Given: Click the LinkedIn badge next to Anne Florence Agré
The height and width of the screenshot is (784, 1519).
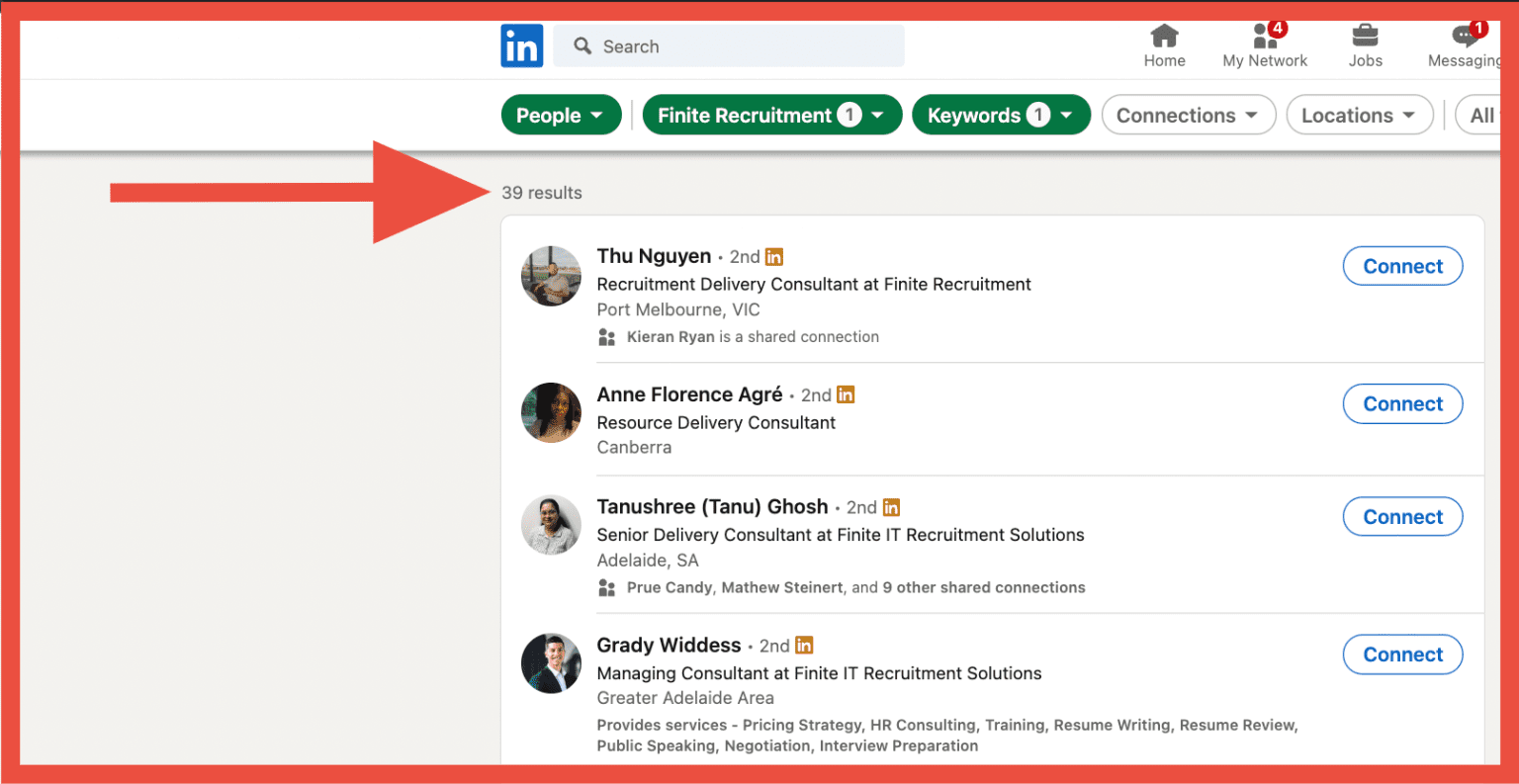Looking at the screenshot, I should click(846, 394).
